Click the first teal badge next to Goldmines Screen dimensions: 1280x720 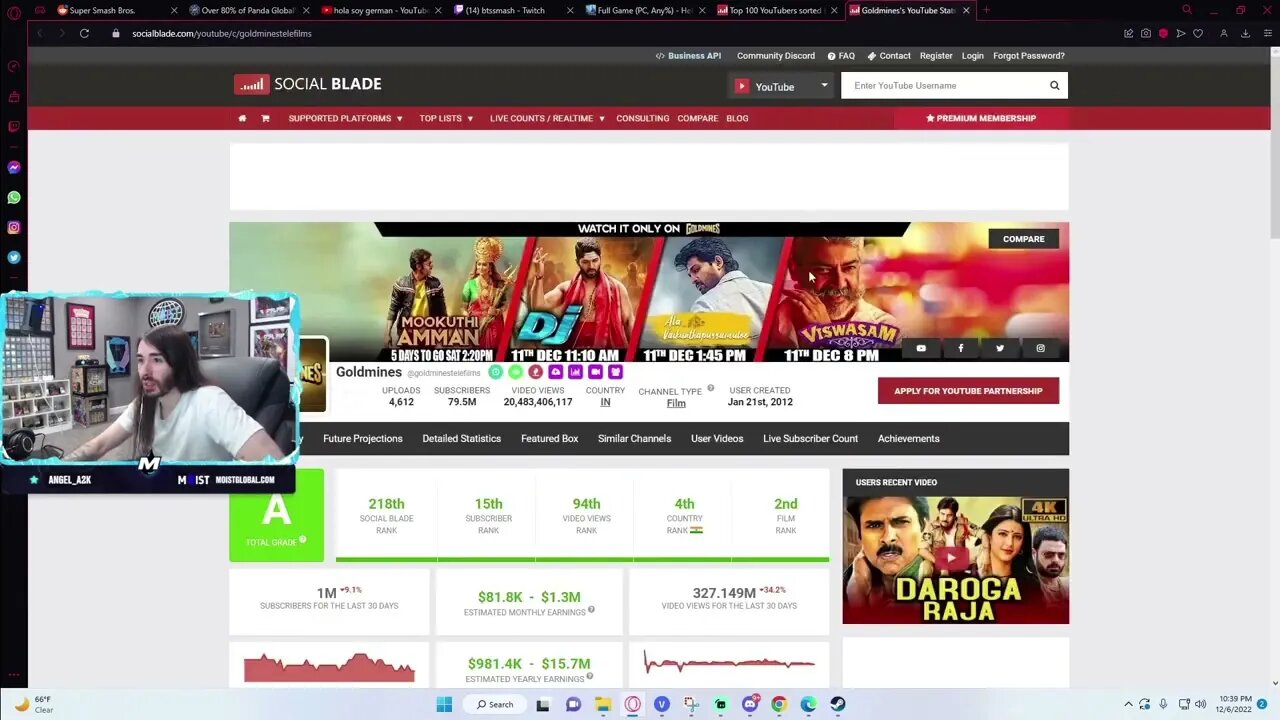coord(495,372)
